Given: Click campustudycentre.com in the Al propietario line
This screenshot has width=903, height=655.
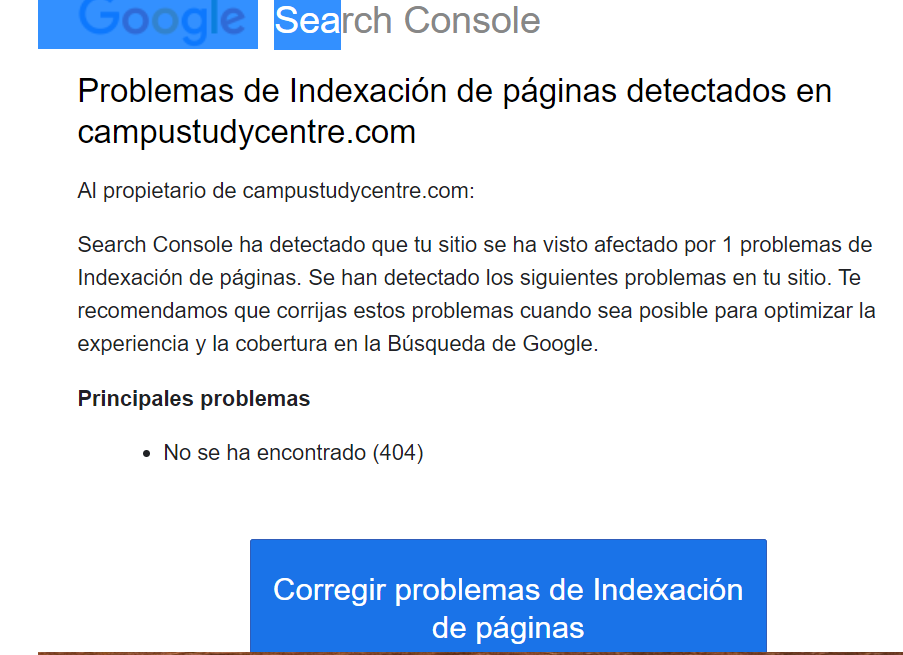Looking at the screenshot, I should click(x=358, y=191).
